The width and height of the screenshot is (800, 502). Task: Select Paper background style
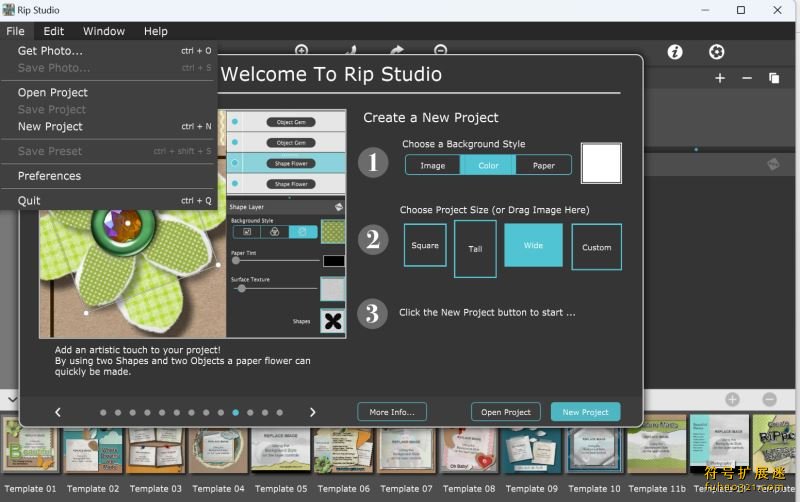click(x=544, y=165)
